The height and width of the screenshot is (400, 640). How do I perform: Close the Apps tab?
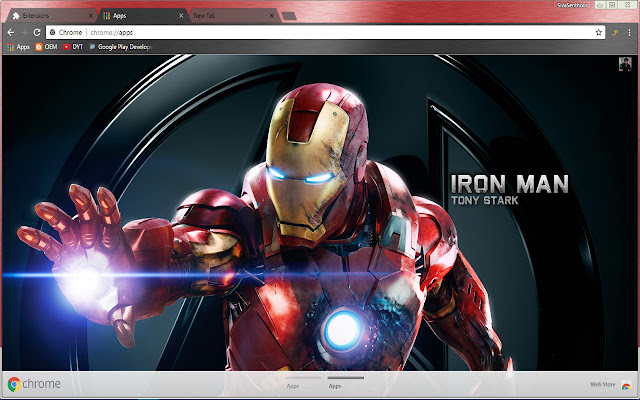181,16
